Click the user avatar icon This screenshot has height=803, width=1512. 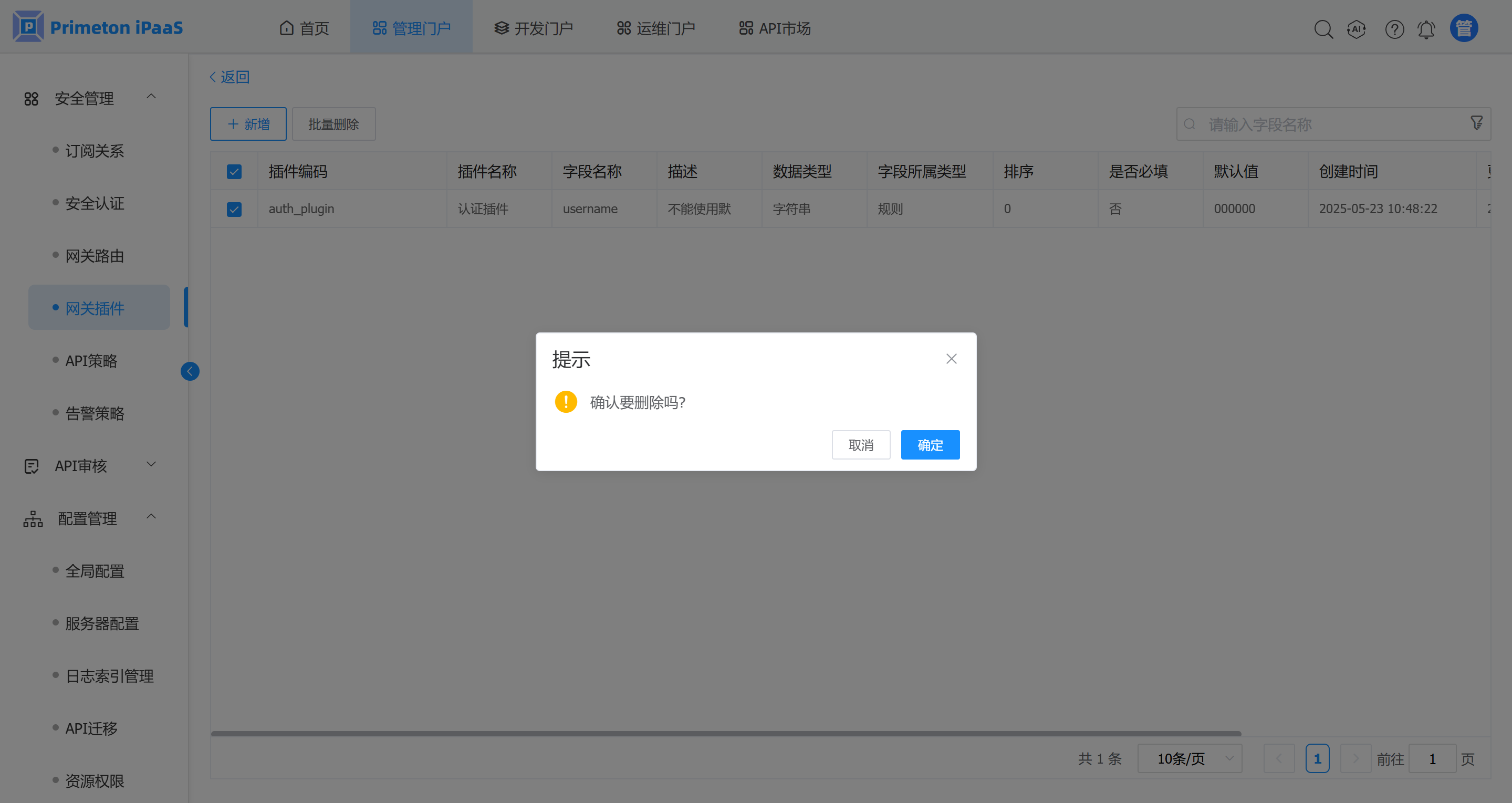(x=1464, y=28)
